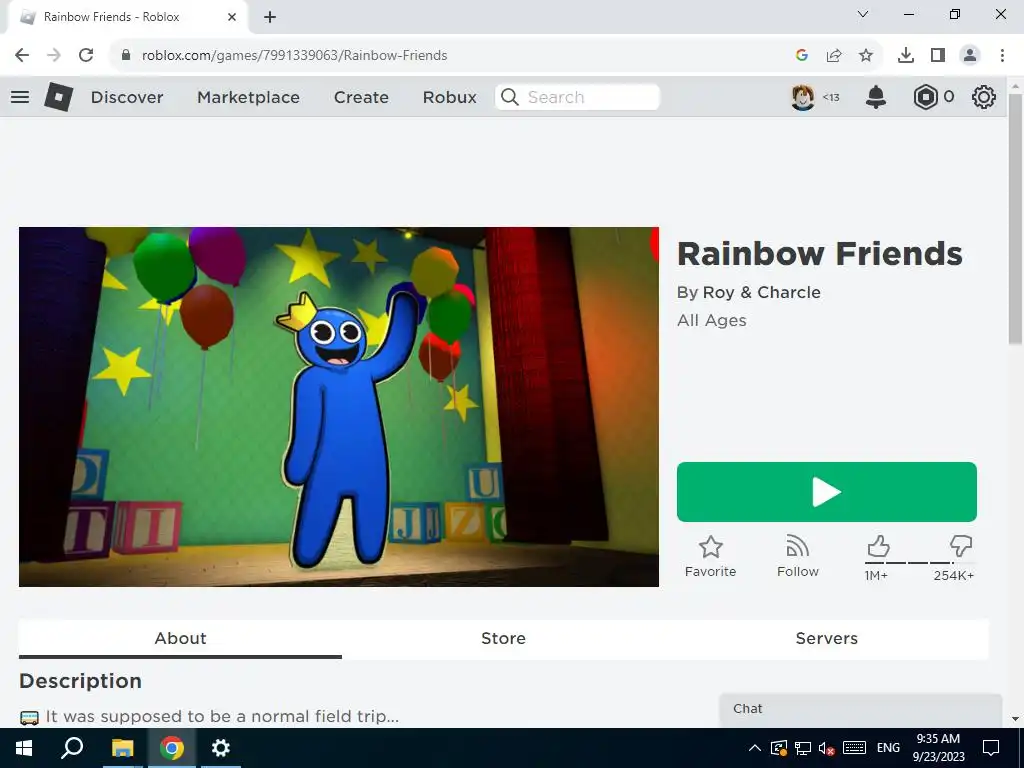Open the ENG language selector
This screenshot has height=768, width=1024.
point(888,748)
